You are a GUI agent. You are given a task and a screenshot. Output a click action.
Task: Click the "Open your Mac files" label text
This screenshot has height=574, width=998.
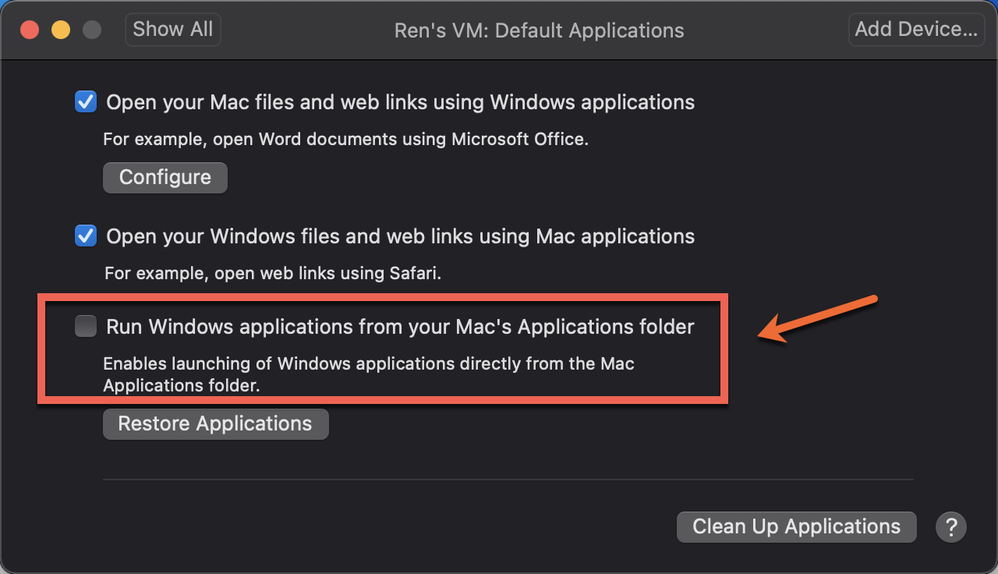(x=400, y=102)
